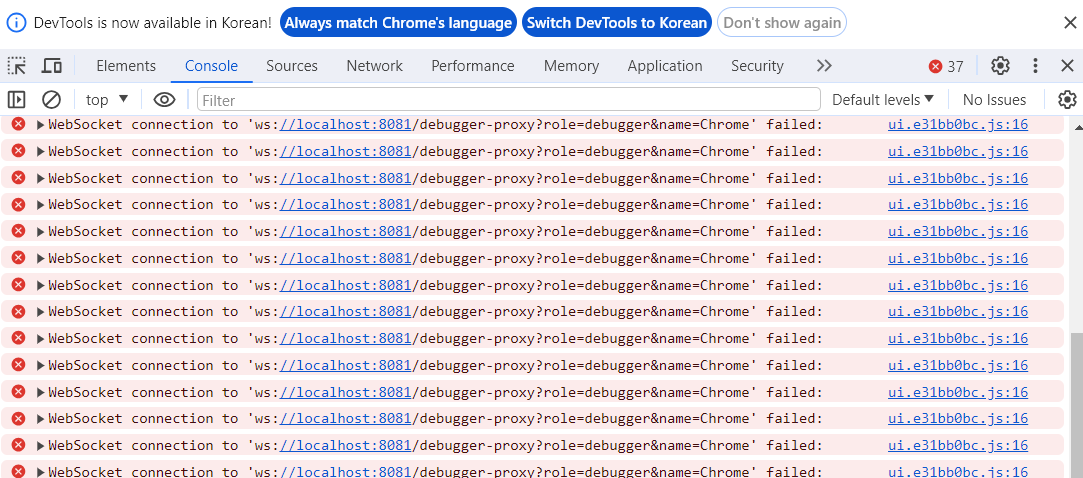Viewport: 1083px width, 478px height.
Task: Create a live expression with the eye icon
Action: point(164,99)
